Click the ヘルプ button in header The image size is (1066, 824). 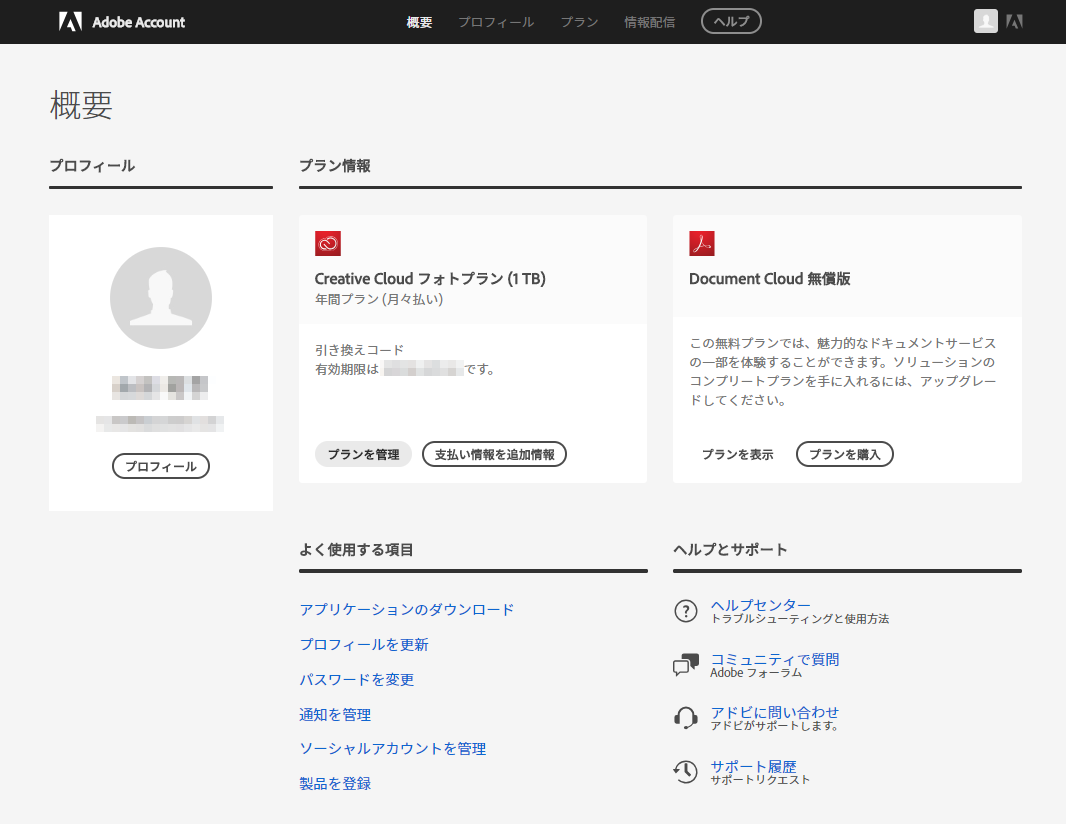[x=731, y=21]
